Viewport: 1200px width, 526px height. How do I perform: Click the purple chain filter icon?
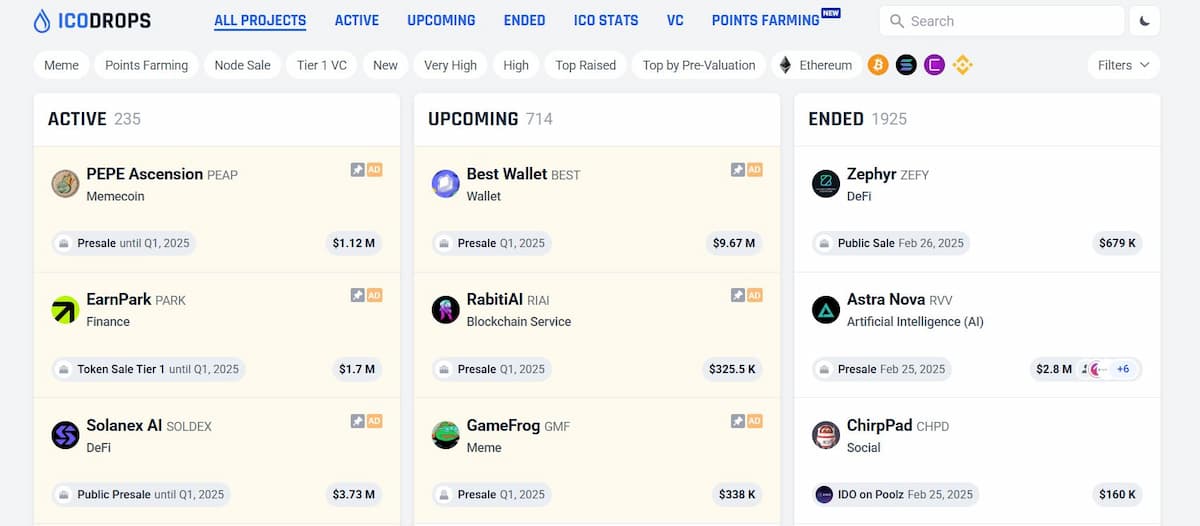pos(934,65)
